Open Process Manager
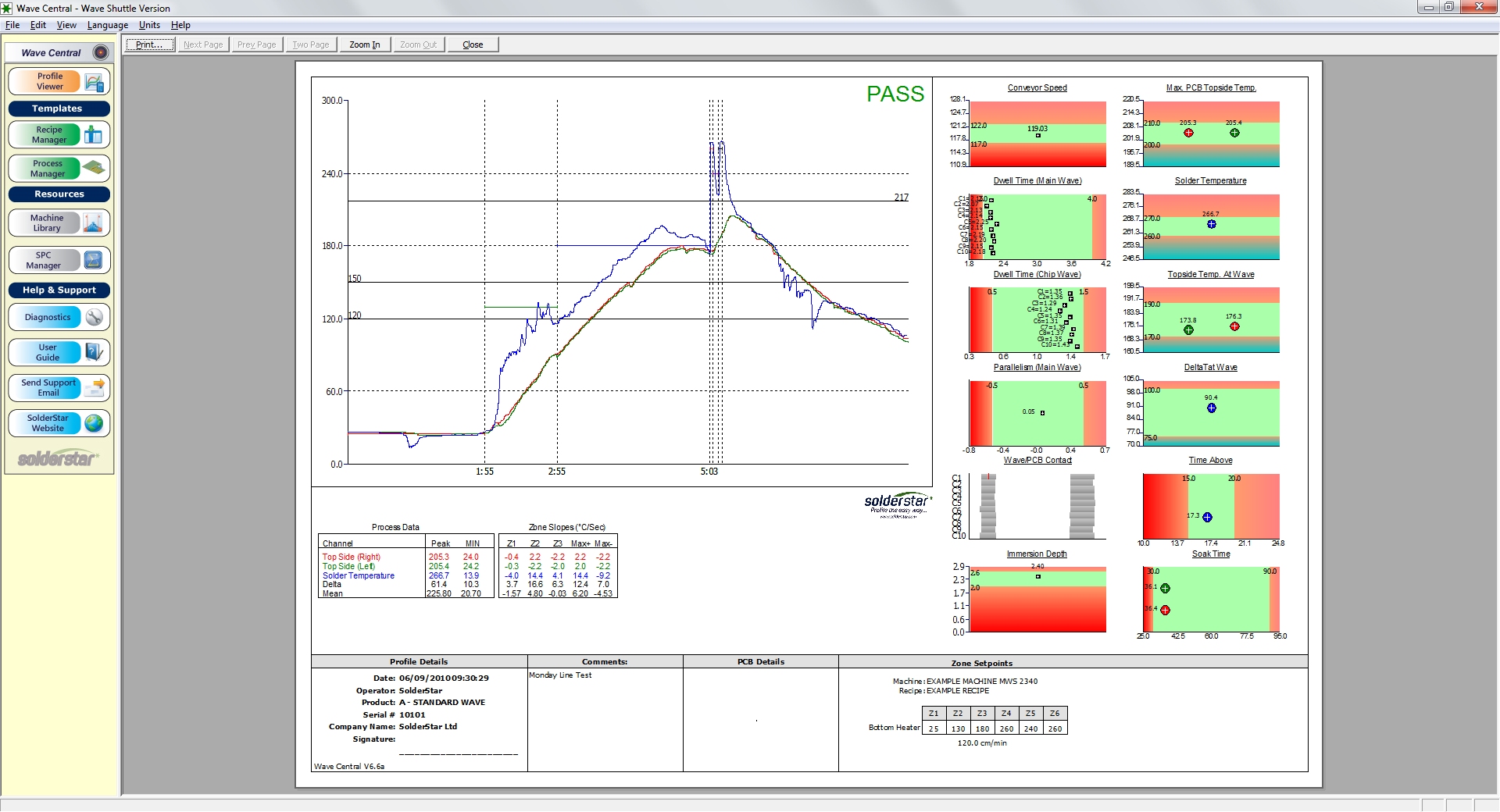1500x812 pixels. click(59, 169)
